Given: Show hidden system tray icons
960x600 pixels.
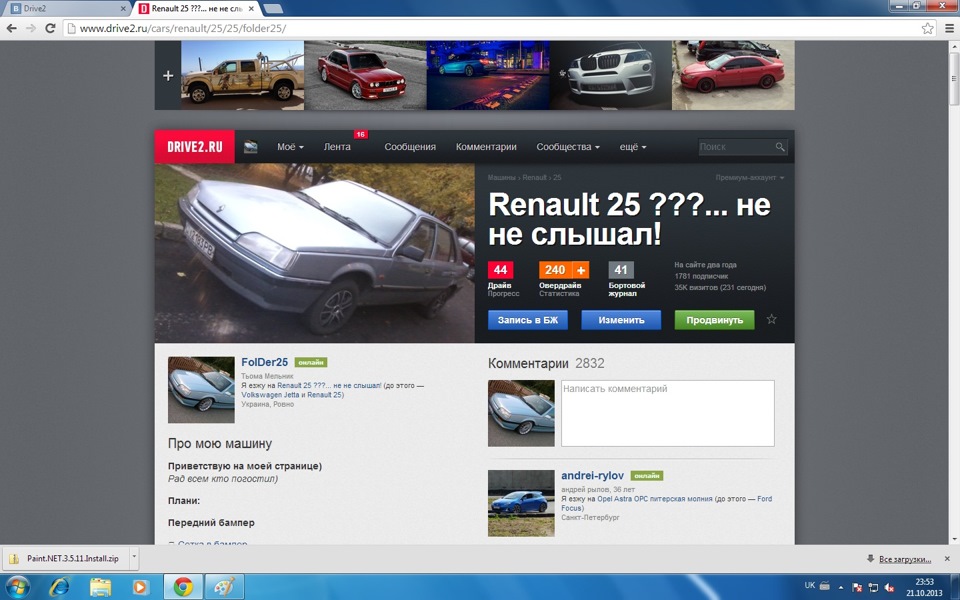Looking at the screenshot, I should (841, 587).
